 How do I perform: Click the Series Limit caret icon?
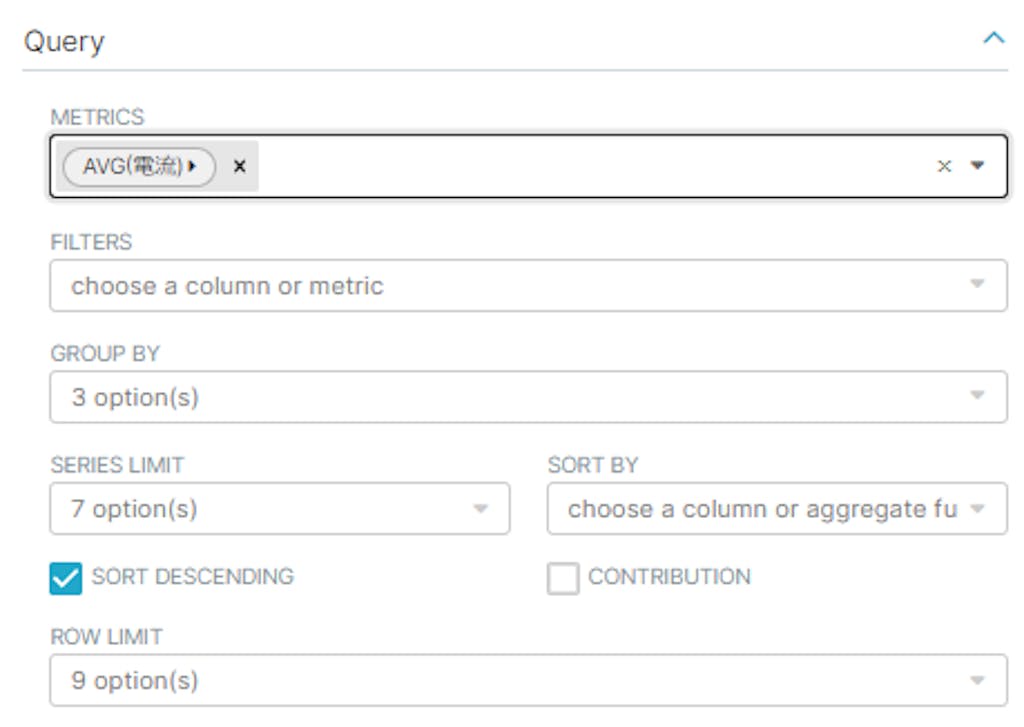[x=481, y=509]
